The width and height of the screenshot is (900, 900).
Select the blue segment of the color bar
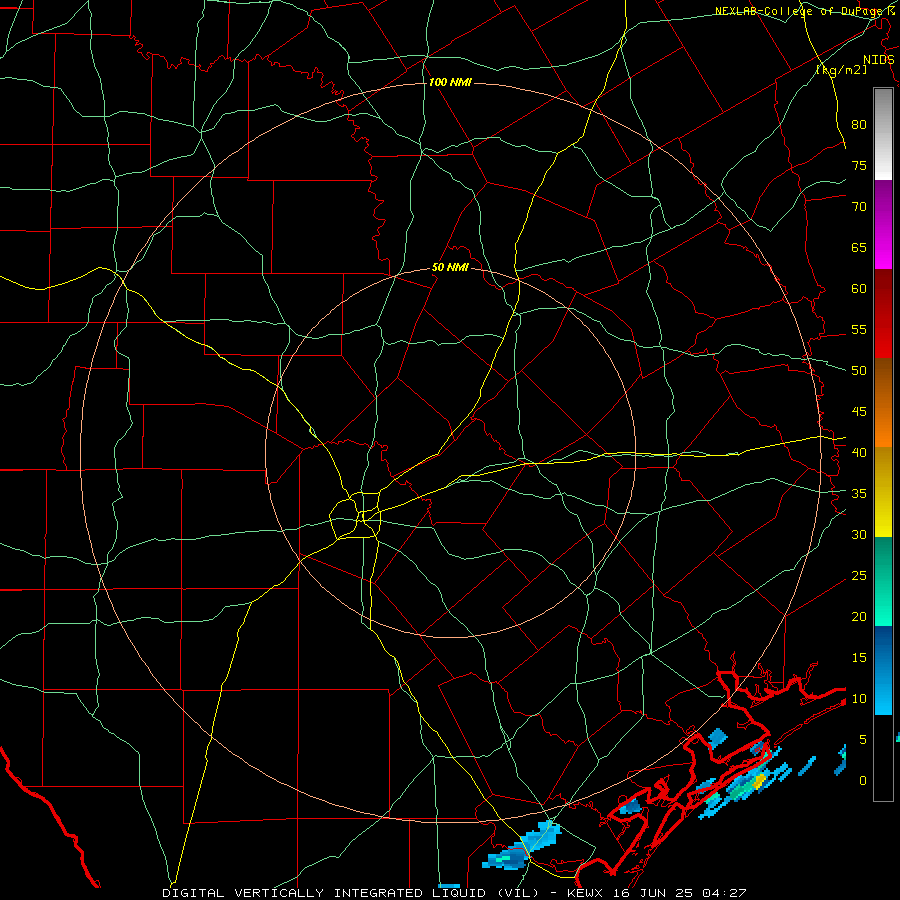883,670
